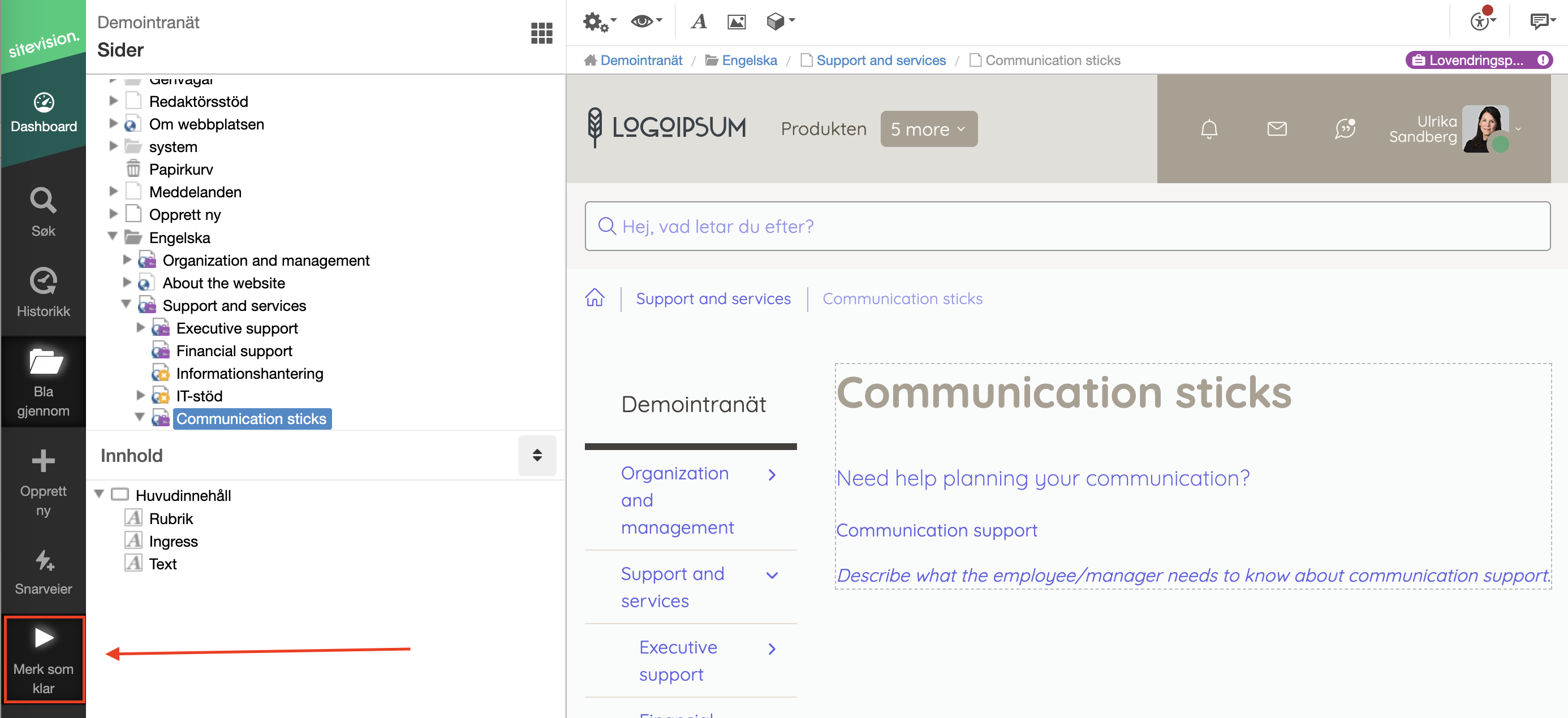Viewport: 1568px width, 718px height.
Task: Click the image module icon
Action: (736, 22)
